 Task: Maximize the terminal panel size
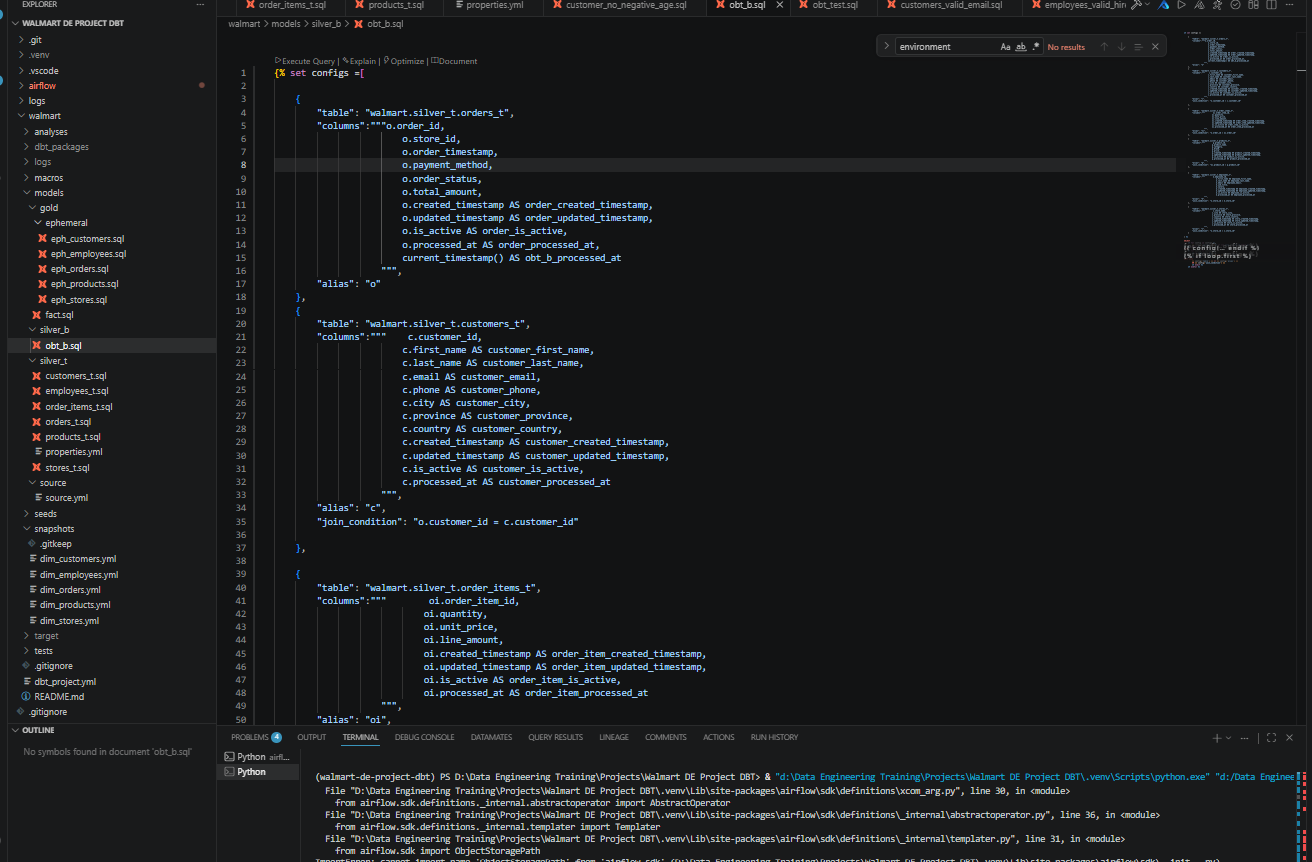pyautogui.click(x=1271, y=737)
